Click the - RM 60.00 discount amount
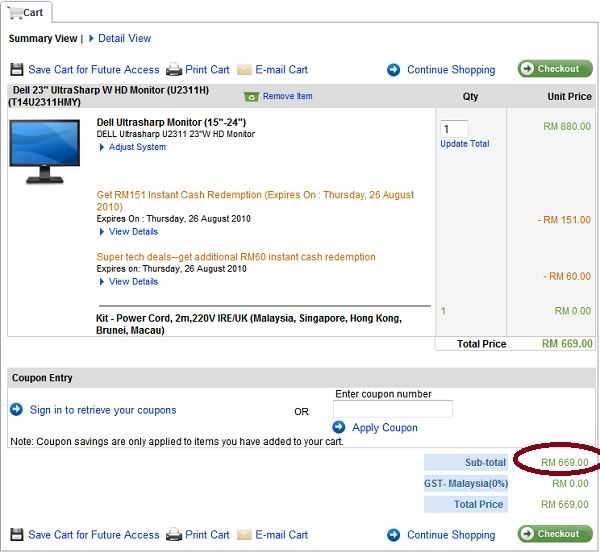Screen dimensions: 600x553 point(567,276)
